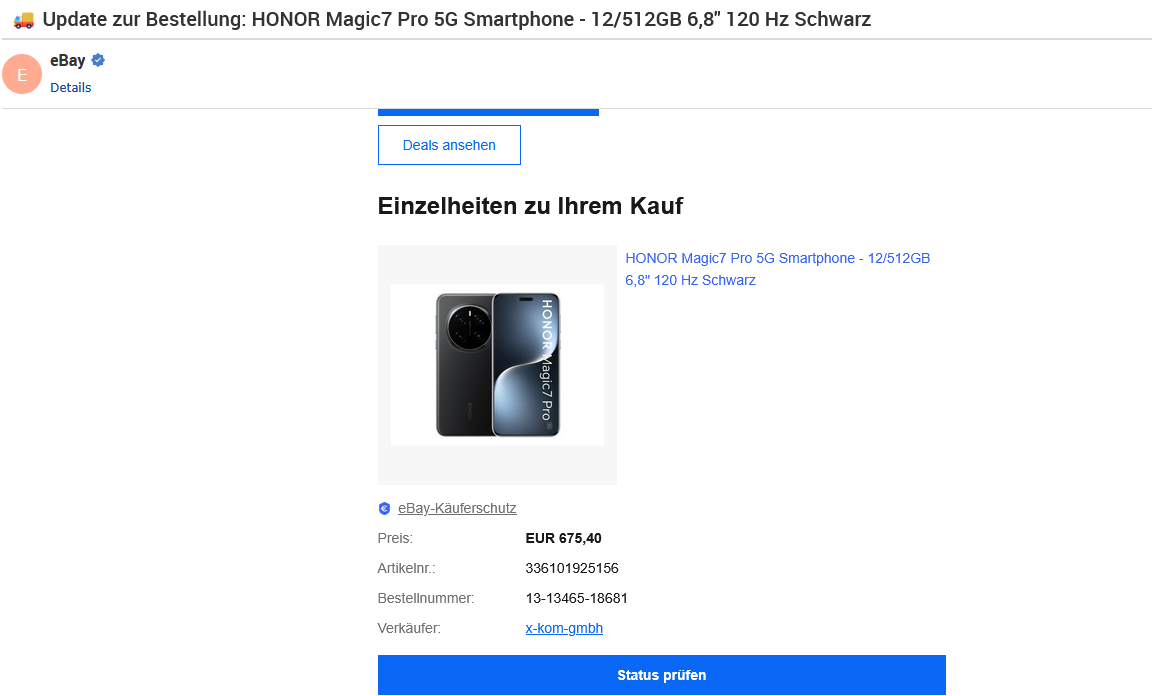Open the Deals ansehen button
This screenshot has height=696, width=1152.
point(449,145)
